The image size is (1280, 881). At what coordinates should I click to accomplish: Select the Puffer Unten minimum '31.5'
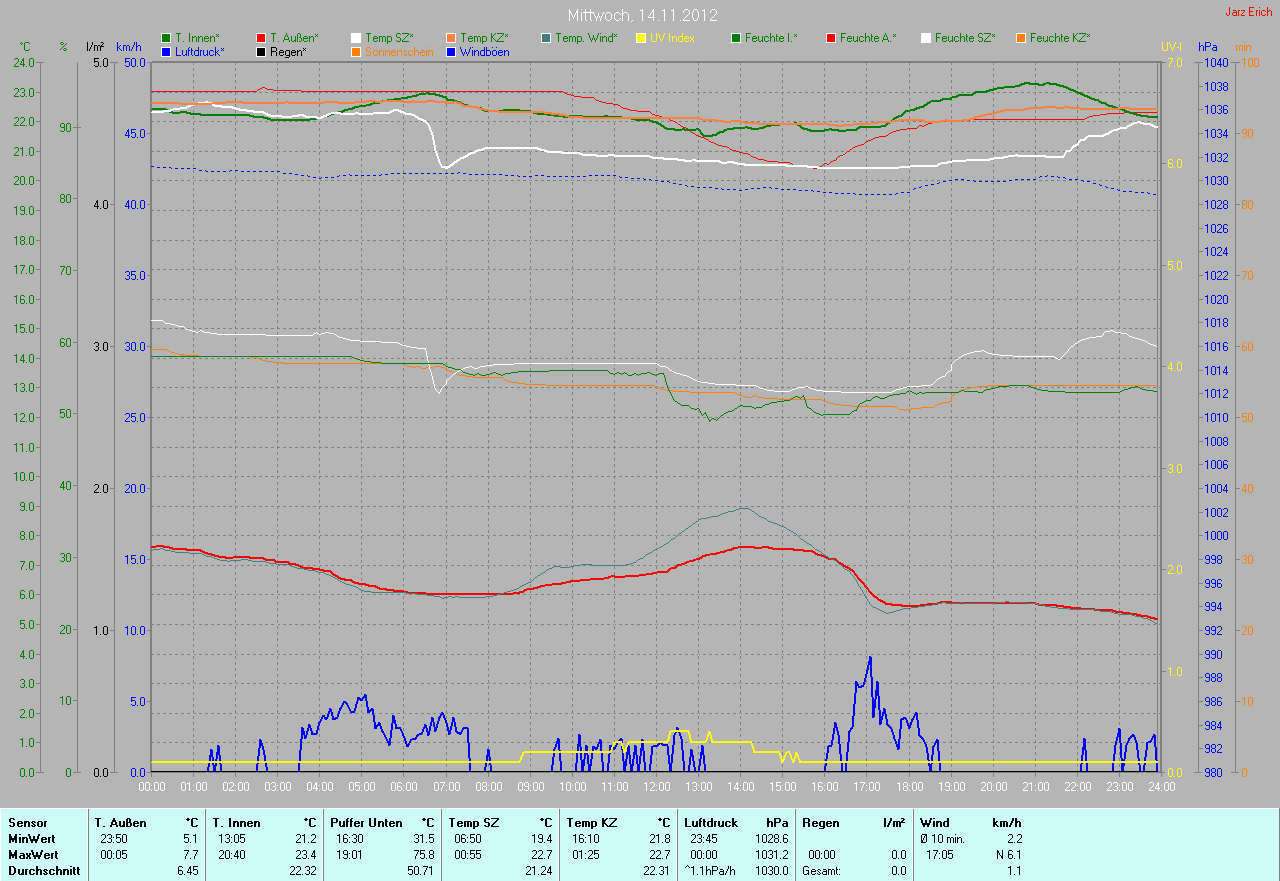(x=423, y=839)
